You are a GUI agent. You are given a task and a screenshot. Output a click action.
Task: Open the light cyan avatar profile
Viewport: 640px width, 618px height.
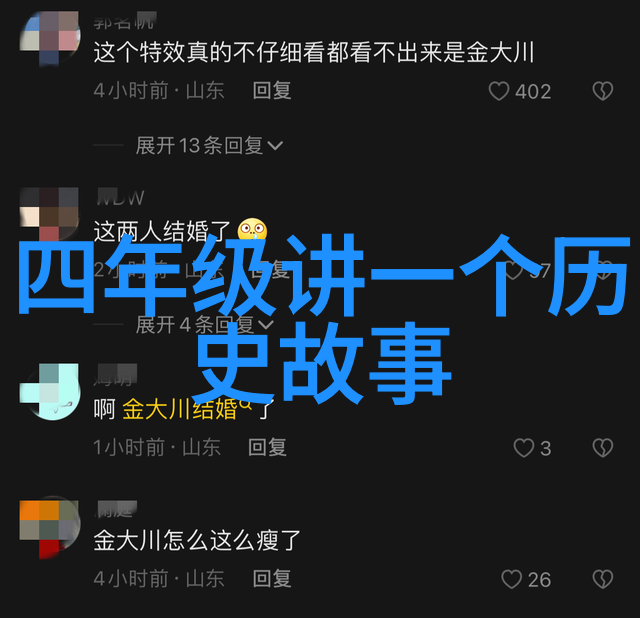pyautogui.click(x=50, y=391)
